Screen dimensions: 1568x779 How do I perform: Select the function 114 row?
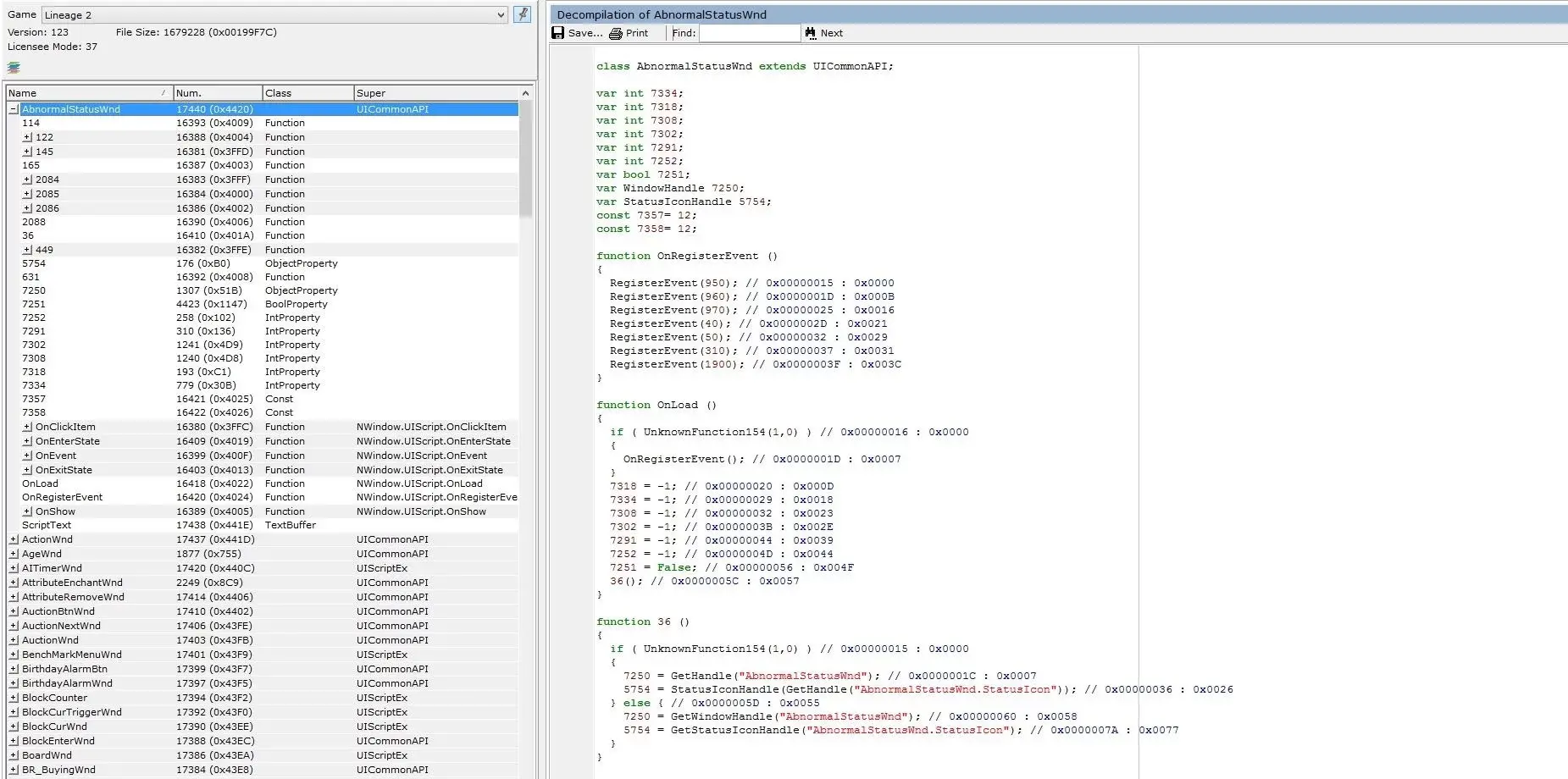[x=263, y=123]
